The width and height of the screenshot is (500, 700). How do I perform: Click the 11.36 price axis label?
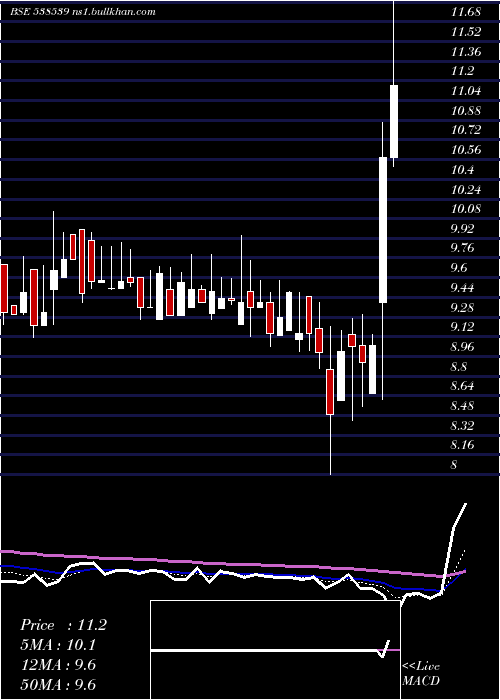466,51
